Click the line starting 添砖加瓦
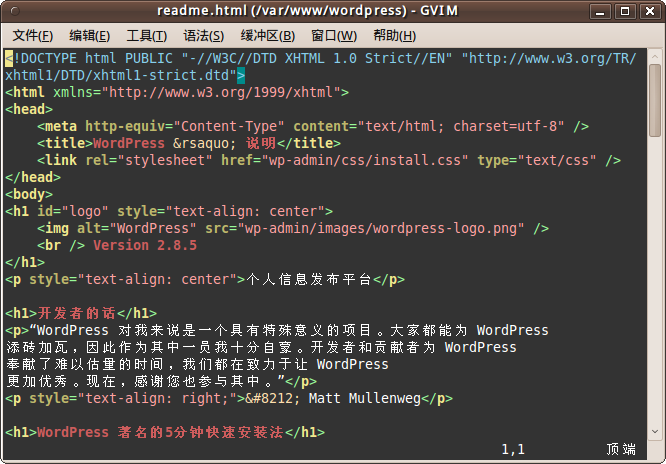The width and height of the screenshot is (666, 464). (261, 347)
